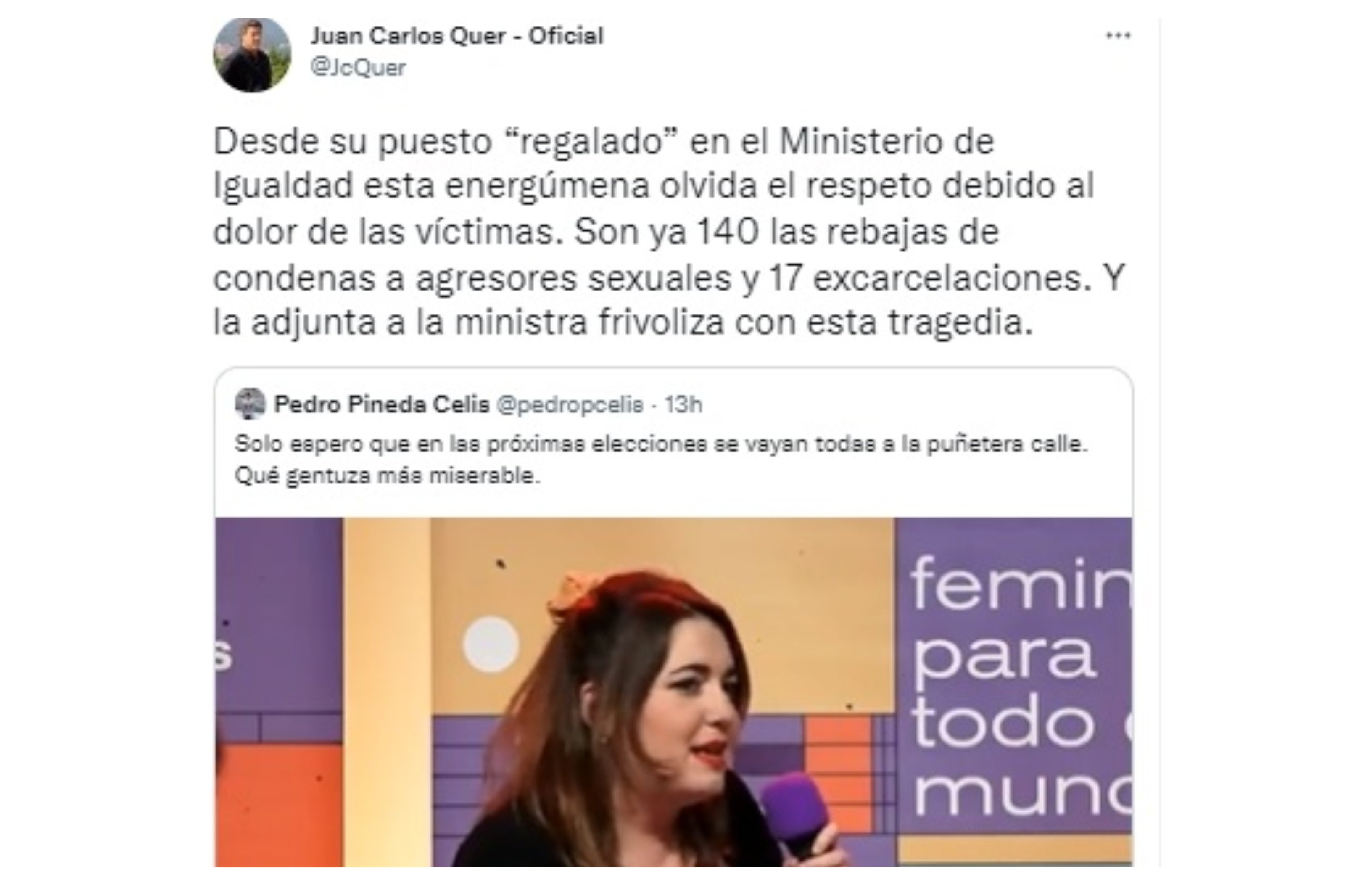Click the white circle in the image background
Screen dimensions: 1372x885
[491, 644]
